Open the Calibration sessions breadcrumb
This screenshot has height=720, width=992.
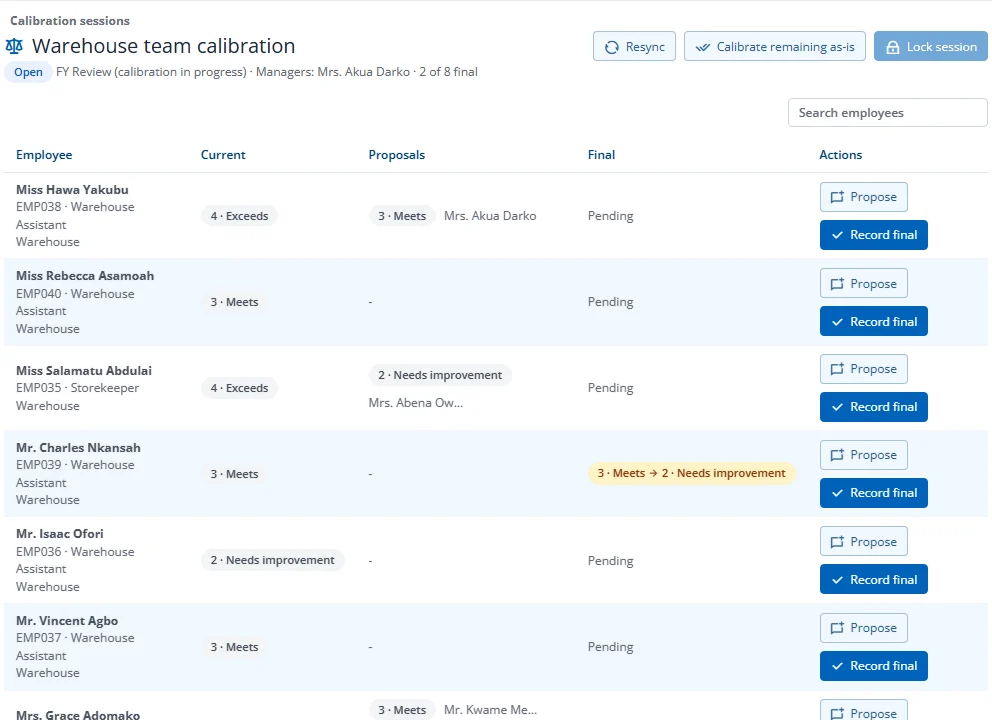(70, 21)
